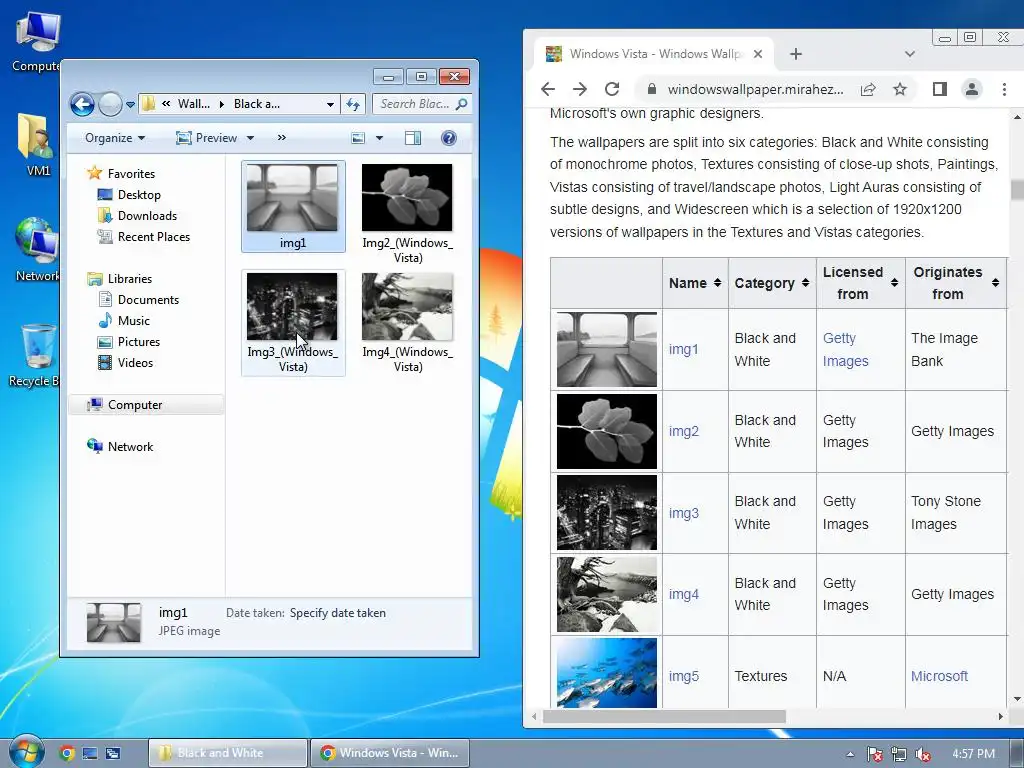The height and width of the screenshot is (768, 1024).
Task: Expand the Explorer address bar dropdown
Action: pyautogui.click(x=330, y=104)
